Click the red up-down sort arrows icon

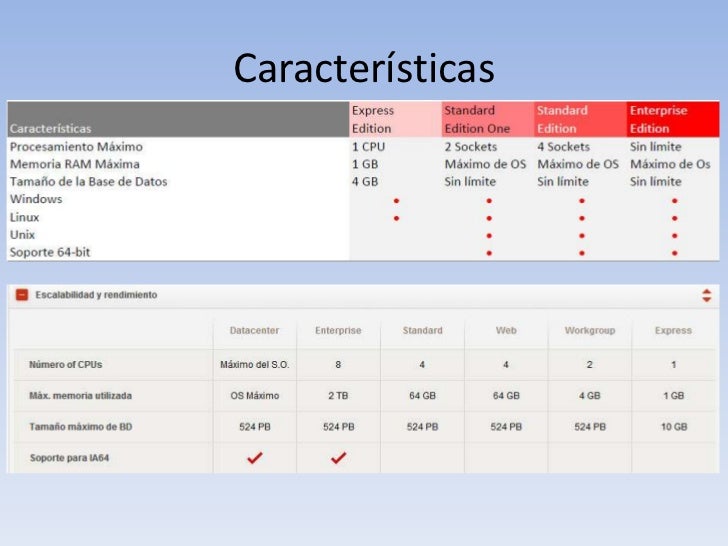pos(706,295)
